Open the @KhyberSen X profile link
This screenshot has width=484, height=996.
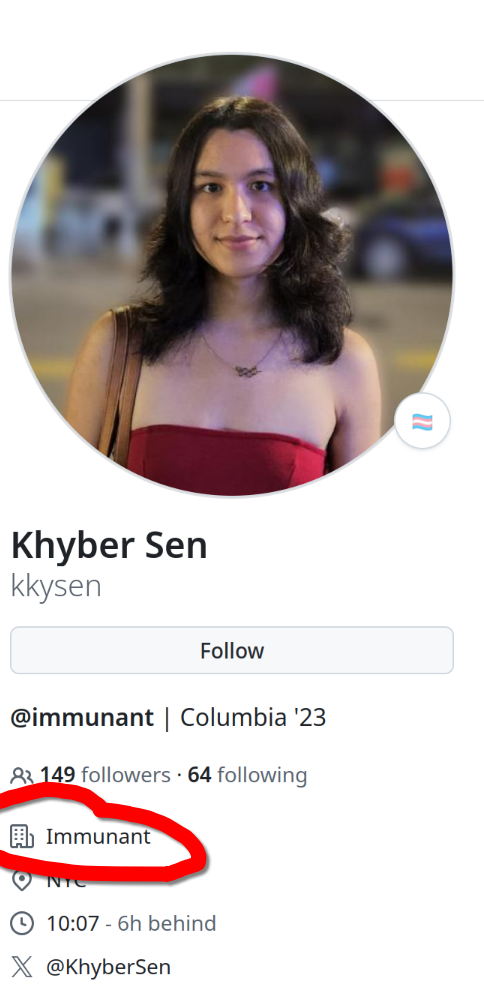point(108,967)
